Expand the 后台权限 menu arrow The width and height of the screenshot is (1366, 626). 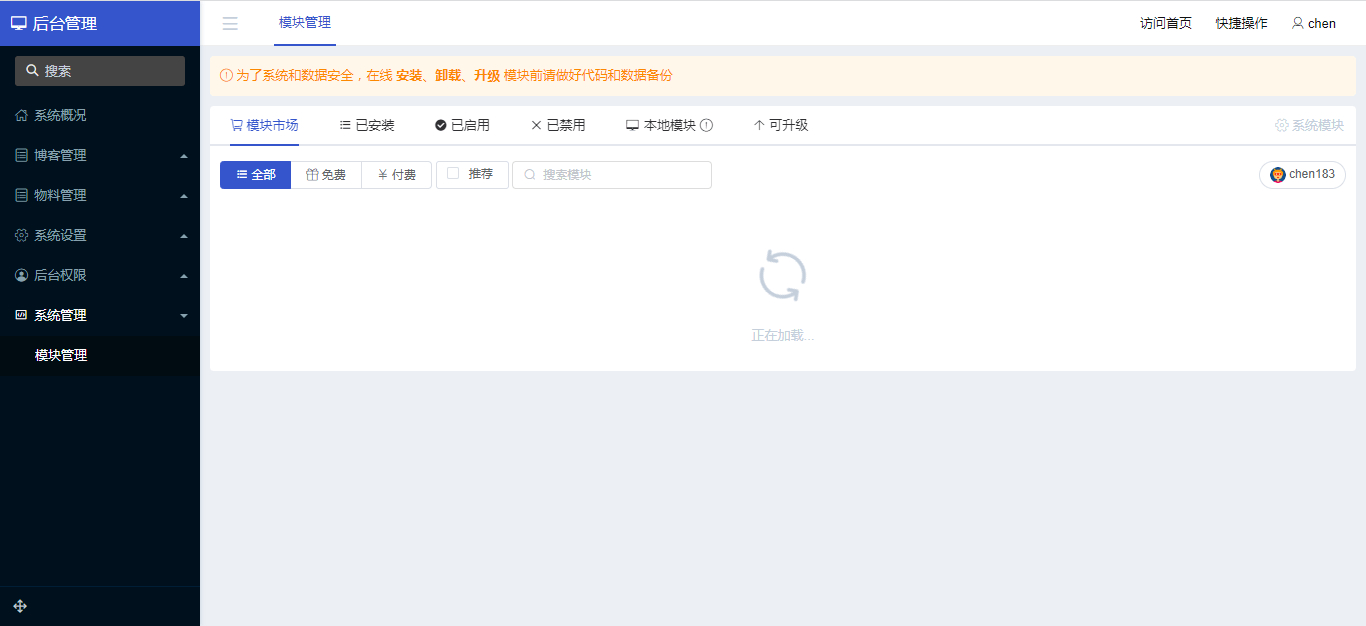click(x=183, y=276)
